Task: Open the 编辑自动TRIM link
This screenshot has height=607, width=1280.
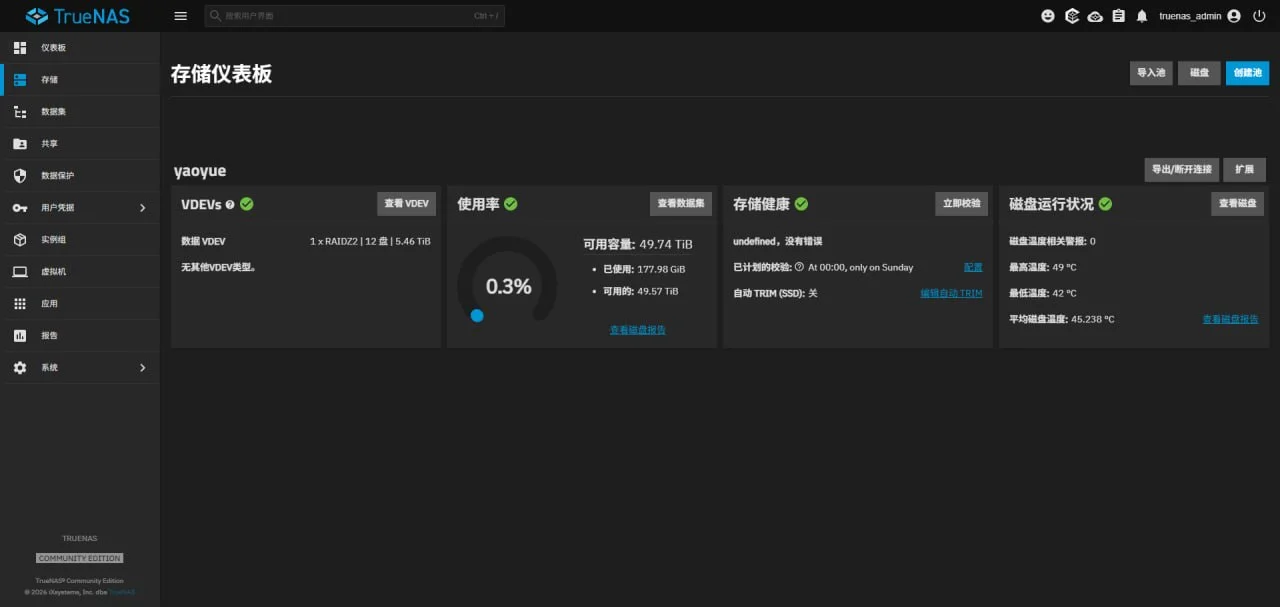Action: (951, 293)
